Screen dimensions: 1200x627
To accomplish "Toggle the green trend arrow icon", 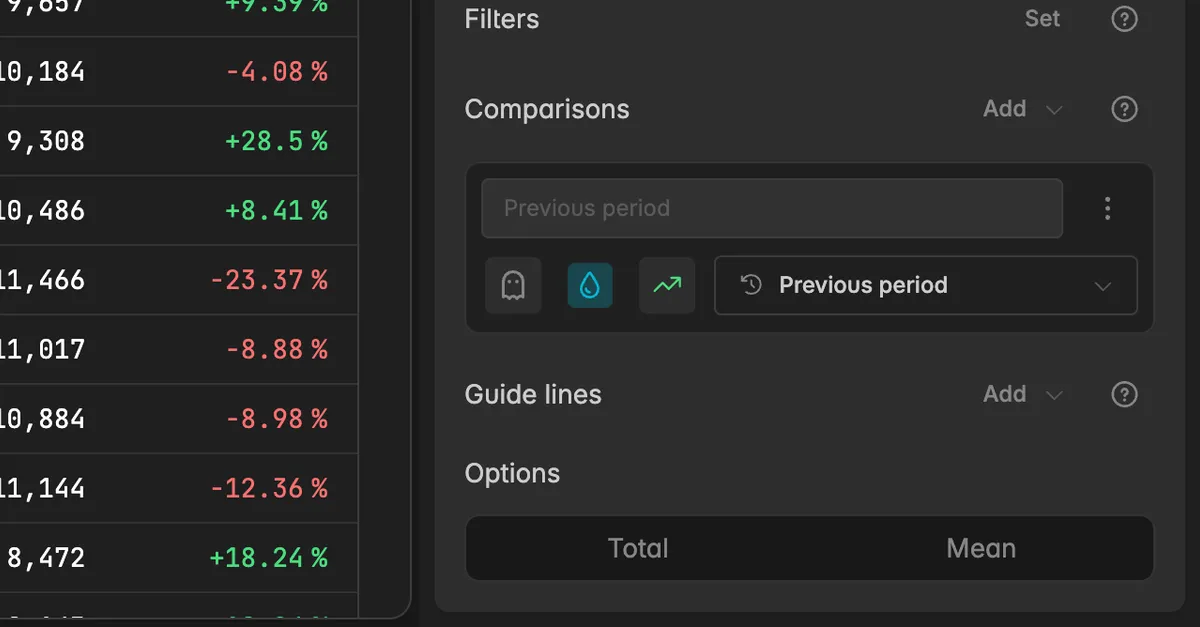I will [x=667, y=286].
